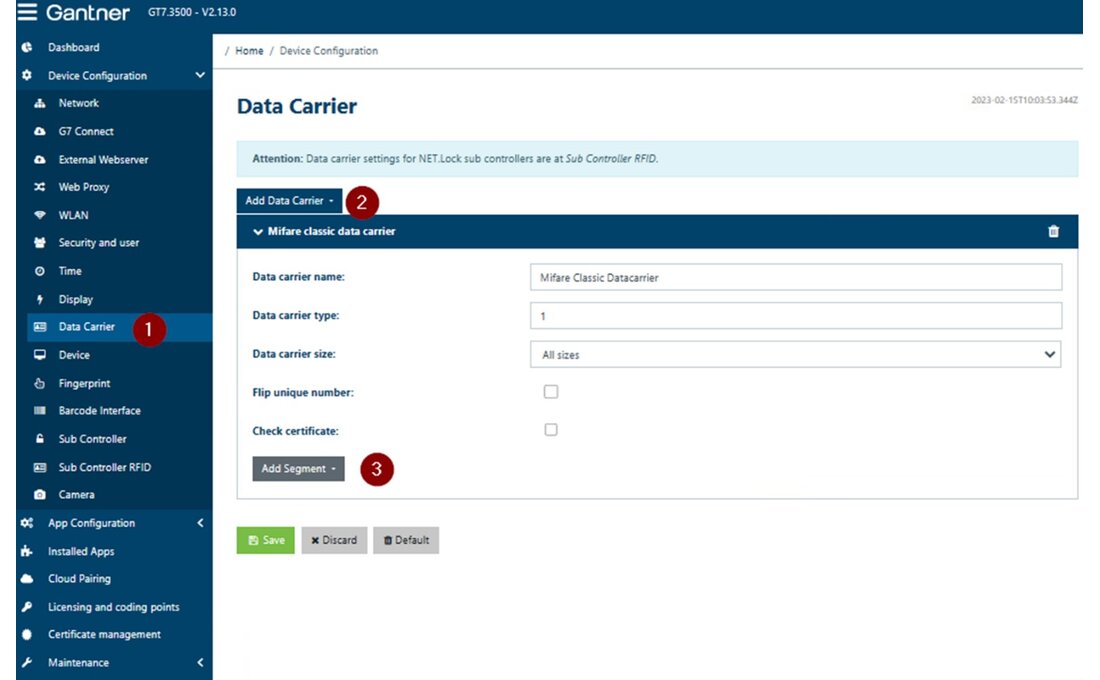
Task: Open the Data carrier size dropdown
Action: pos(795,354)
